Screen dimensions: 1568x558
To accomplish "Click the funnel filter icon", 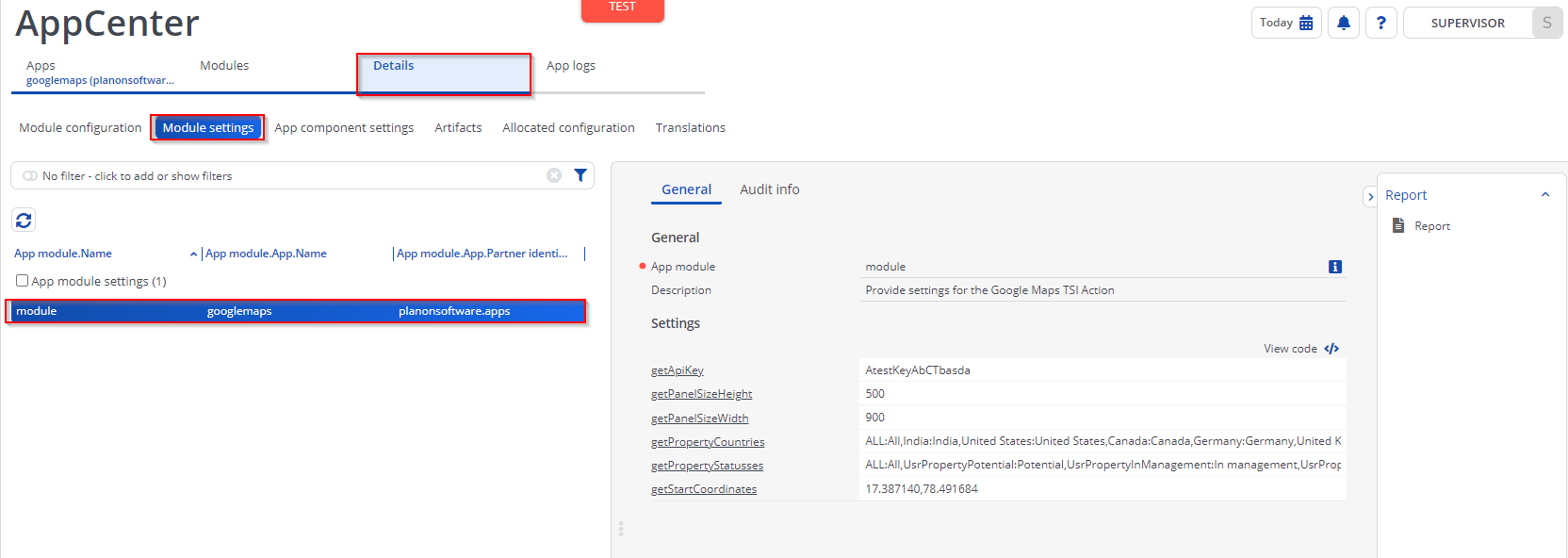I will (x=580, y=175).
